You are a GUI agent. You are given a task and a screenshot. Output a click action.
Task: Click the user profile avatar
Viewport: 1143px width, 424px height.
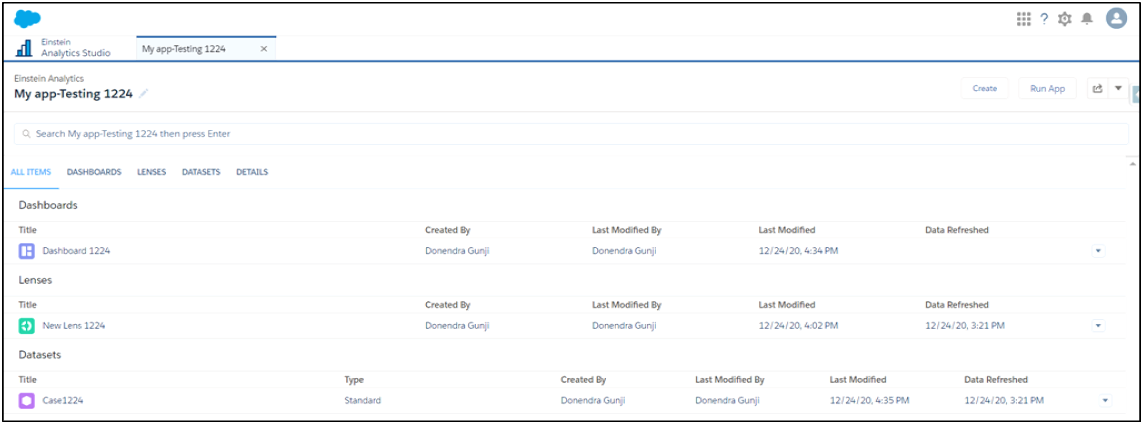pyautogui.click(x=1116, y=19)
